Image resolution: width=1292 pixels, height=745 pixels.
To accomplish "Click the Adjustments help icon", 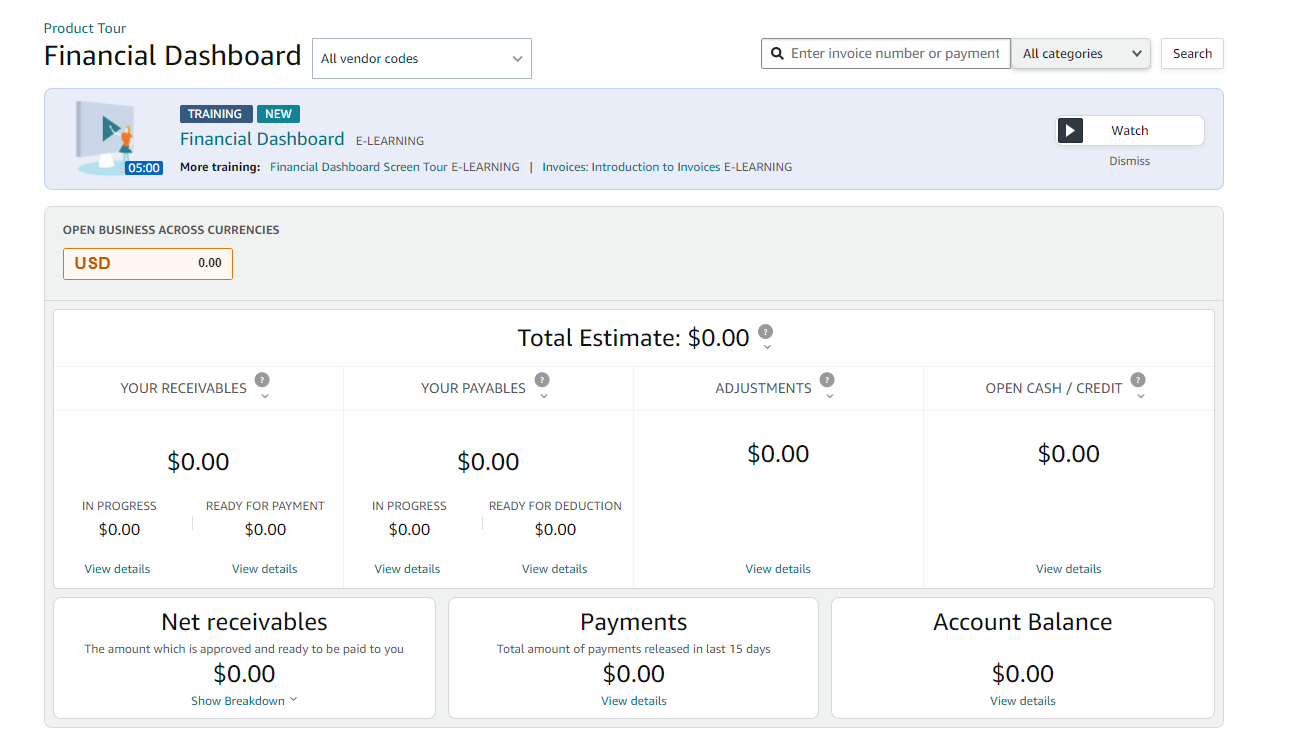I will (x=827, y=380).
